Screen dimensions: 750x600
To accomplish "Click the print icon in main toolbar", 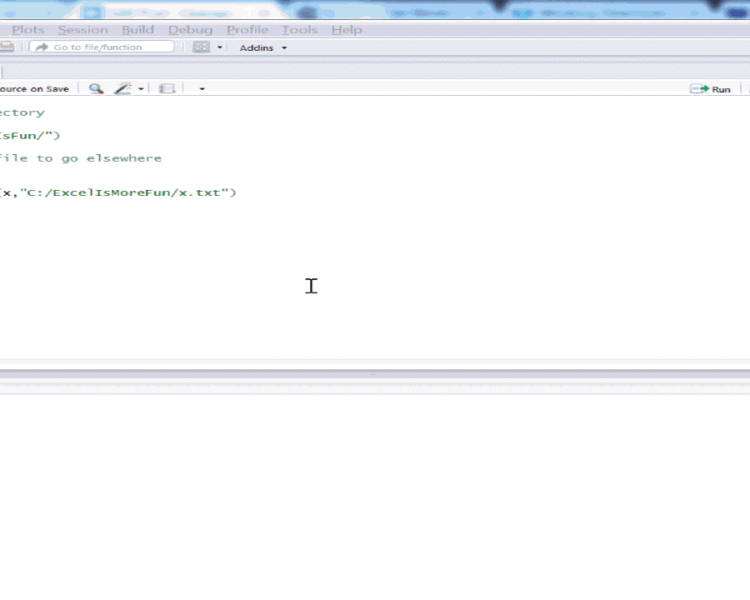I will 7,46.
